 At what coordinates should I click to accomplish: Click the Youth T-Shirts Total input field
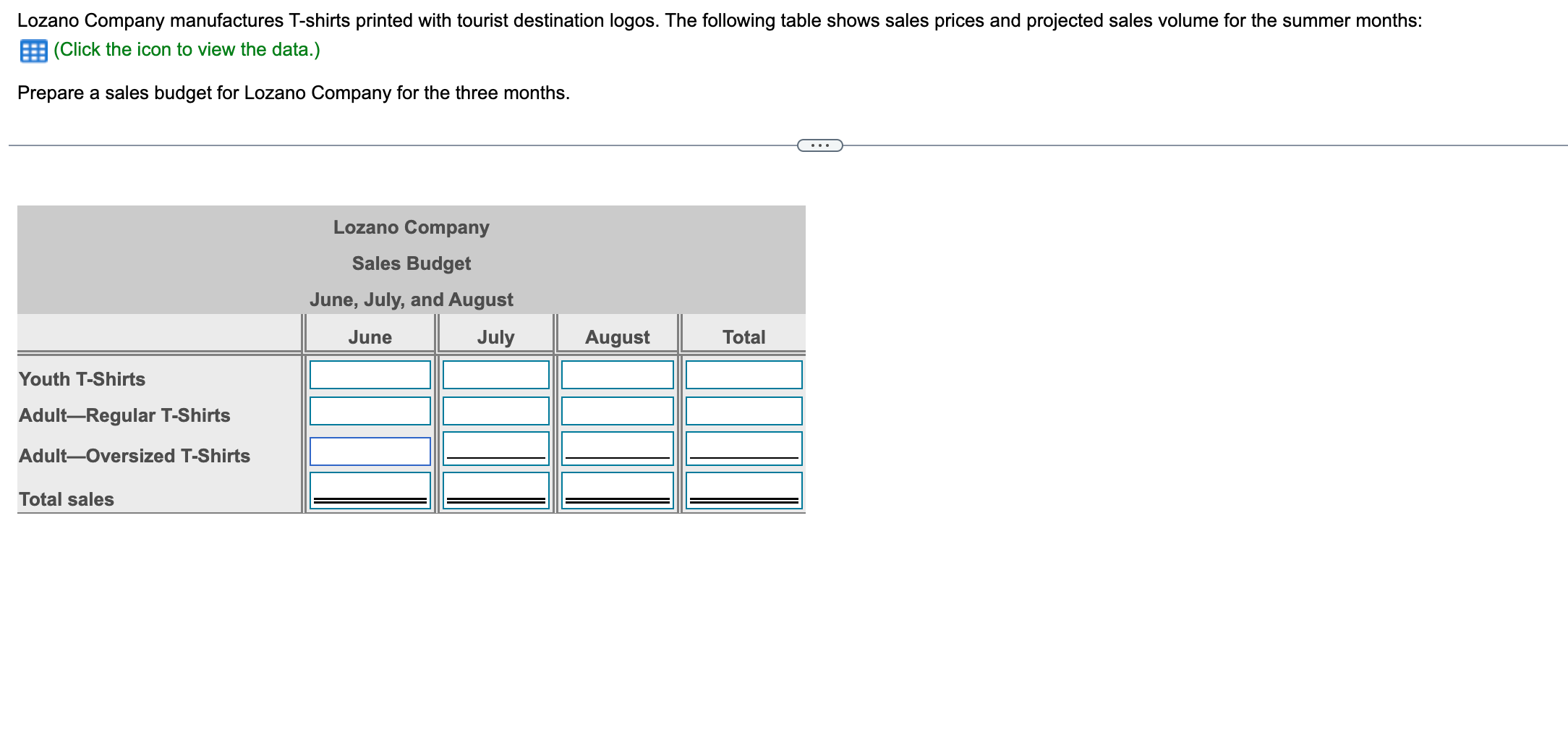pos(744,374)
